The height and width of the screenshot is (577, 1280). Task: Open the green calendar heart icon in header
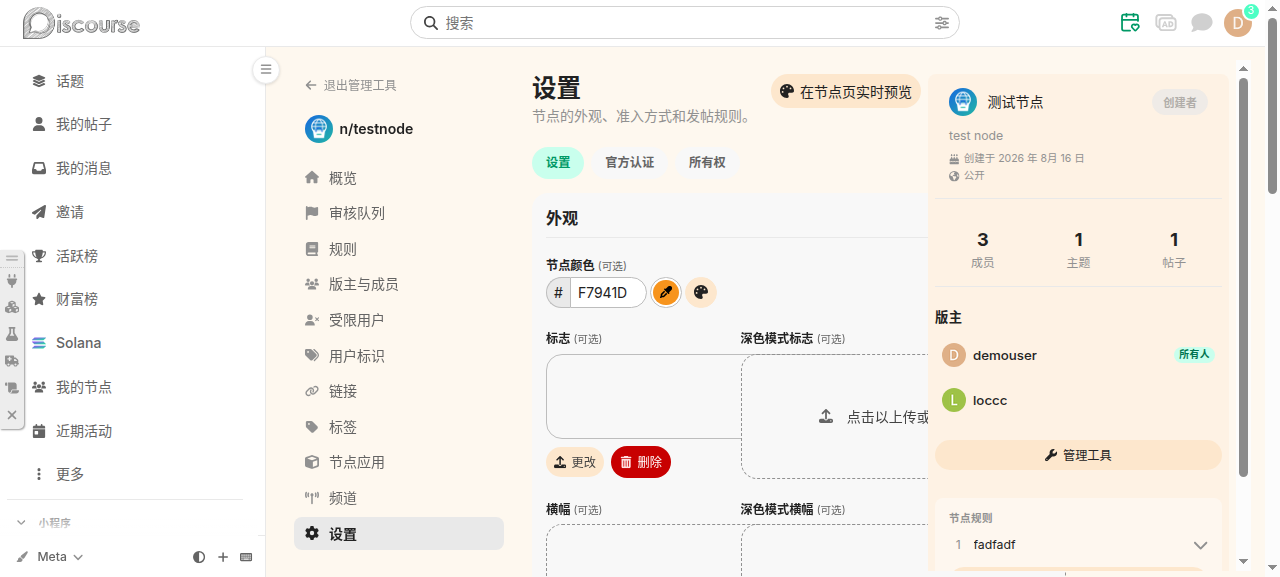(x=1130, y=23)
